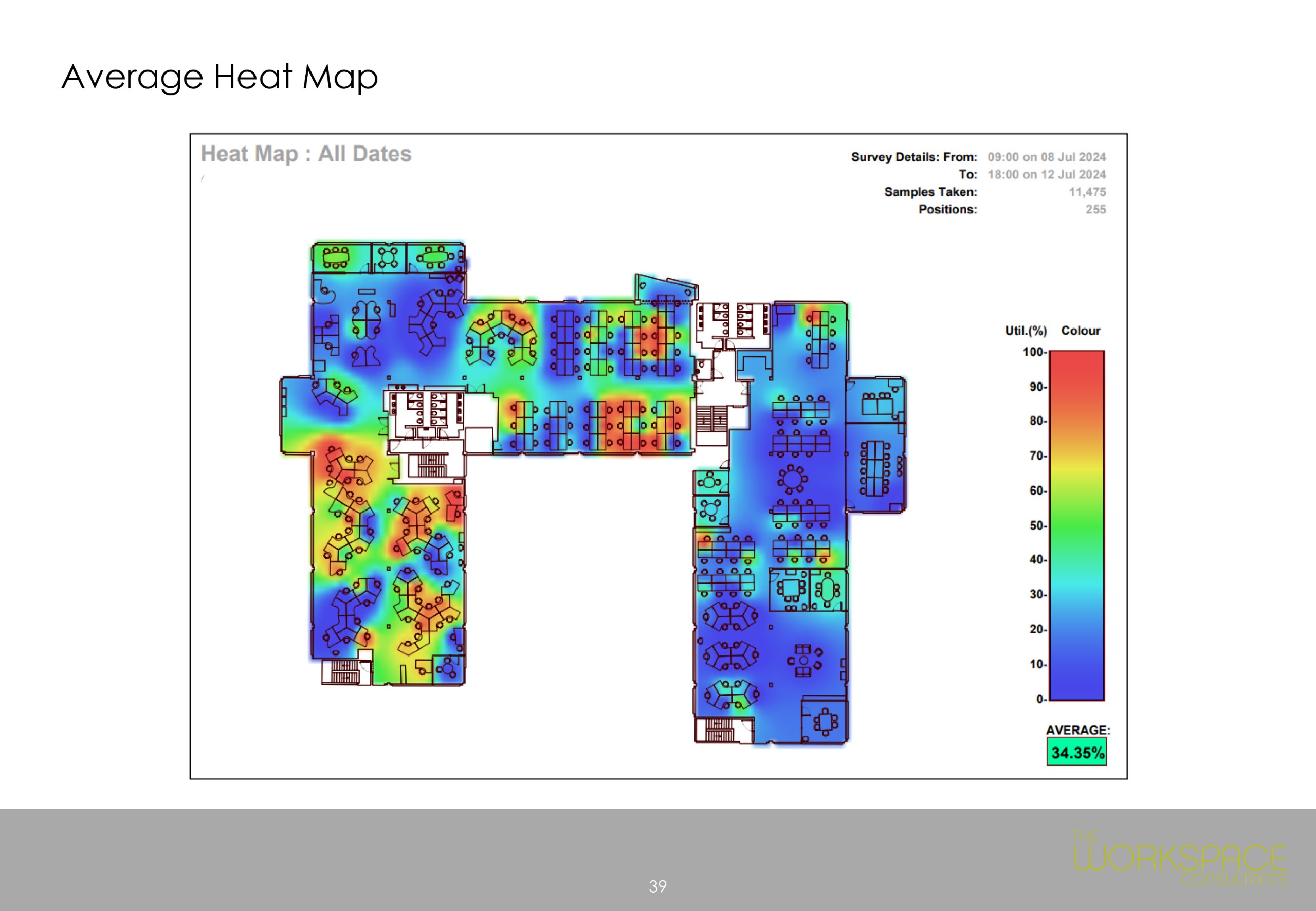Screen dimensions: 1316x911
Task: Click the 0 mark on the legend scale
Action: 1040,699
